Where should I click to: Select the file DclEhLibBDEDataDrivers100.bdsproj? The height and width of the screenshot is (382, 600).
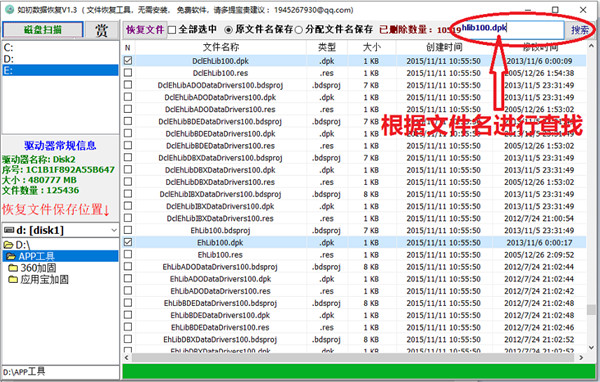(220, 122)
